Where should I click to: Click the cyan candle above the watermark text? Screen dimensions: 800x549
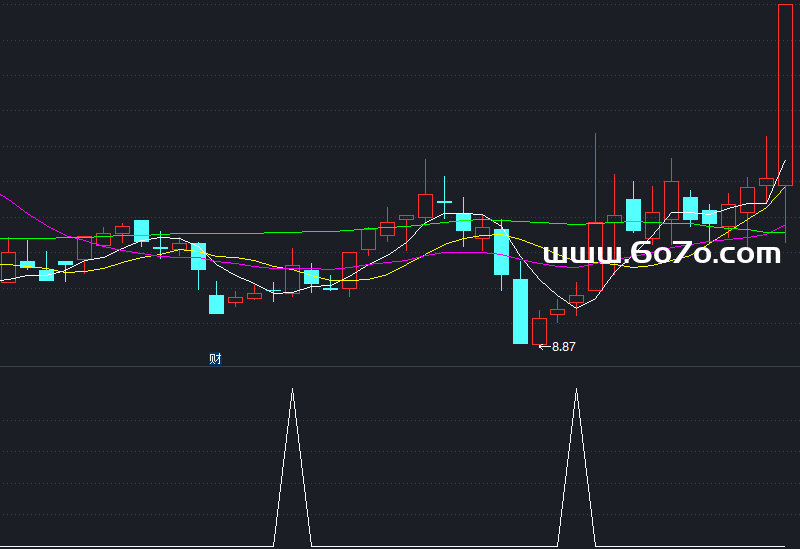tap(633, 211)
